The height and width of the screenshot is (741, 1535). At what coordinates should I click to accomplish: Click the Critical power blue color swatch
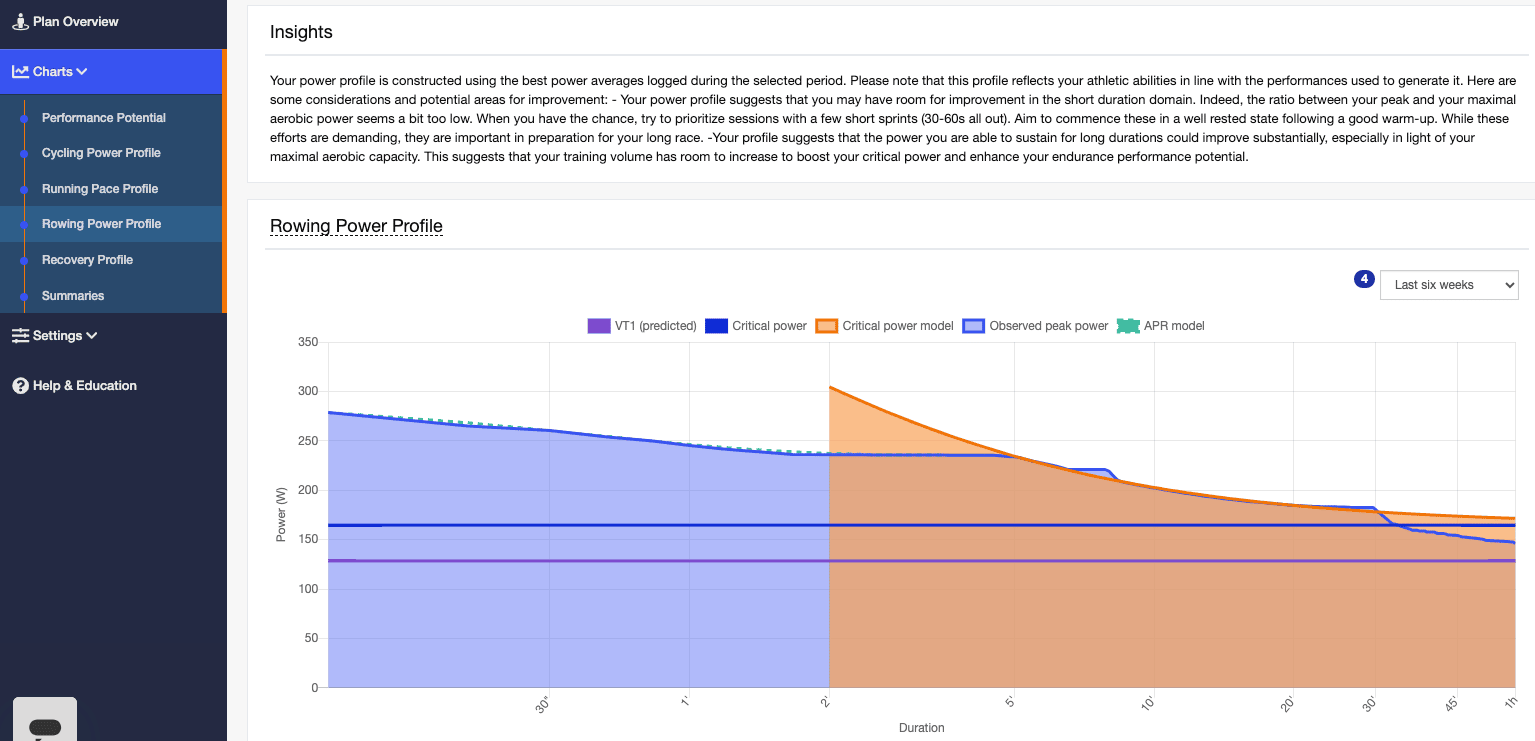tap(716, 326)
